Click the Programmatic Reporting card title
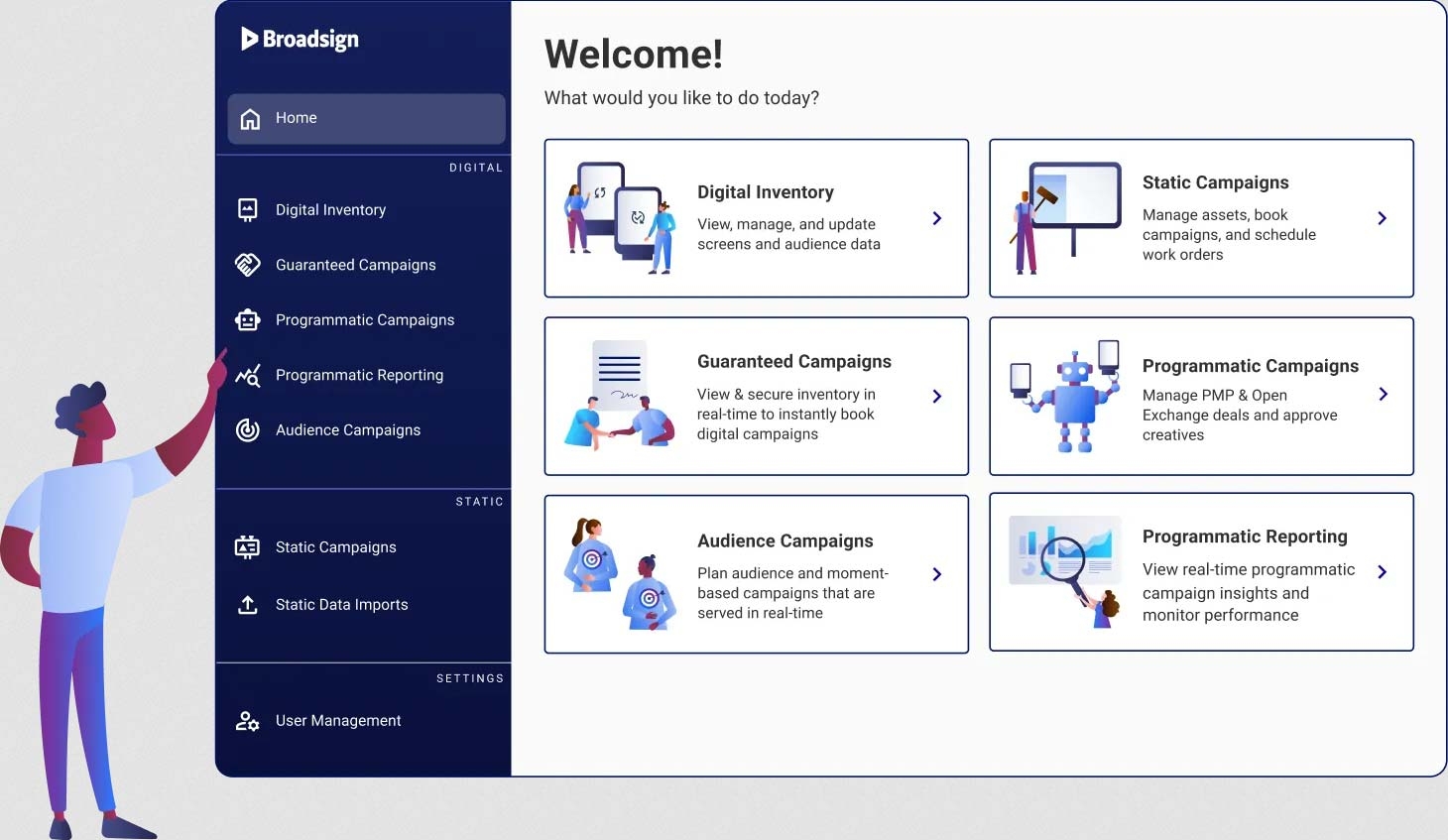Viewport: 1448px width, 840px height. [x=1245, y=537]
